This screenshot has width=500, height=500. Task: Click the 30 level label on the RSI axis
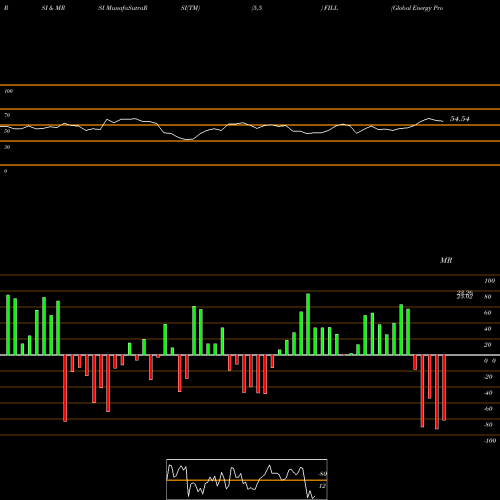[7, 147]
